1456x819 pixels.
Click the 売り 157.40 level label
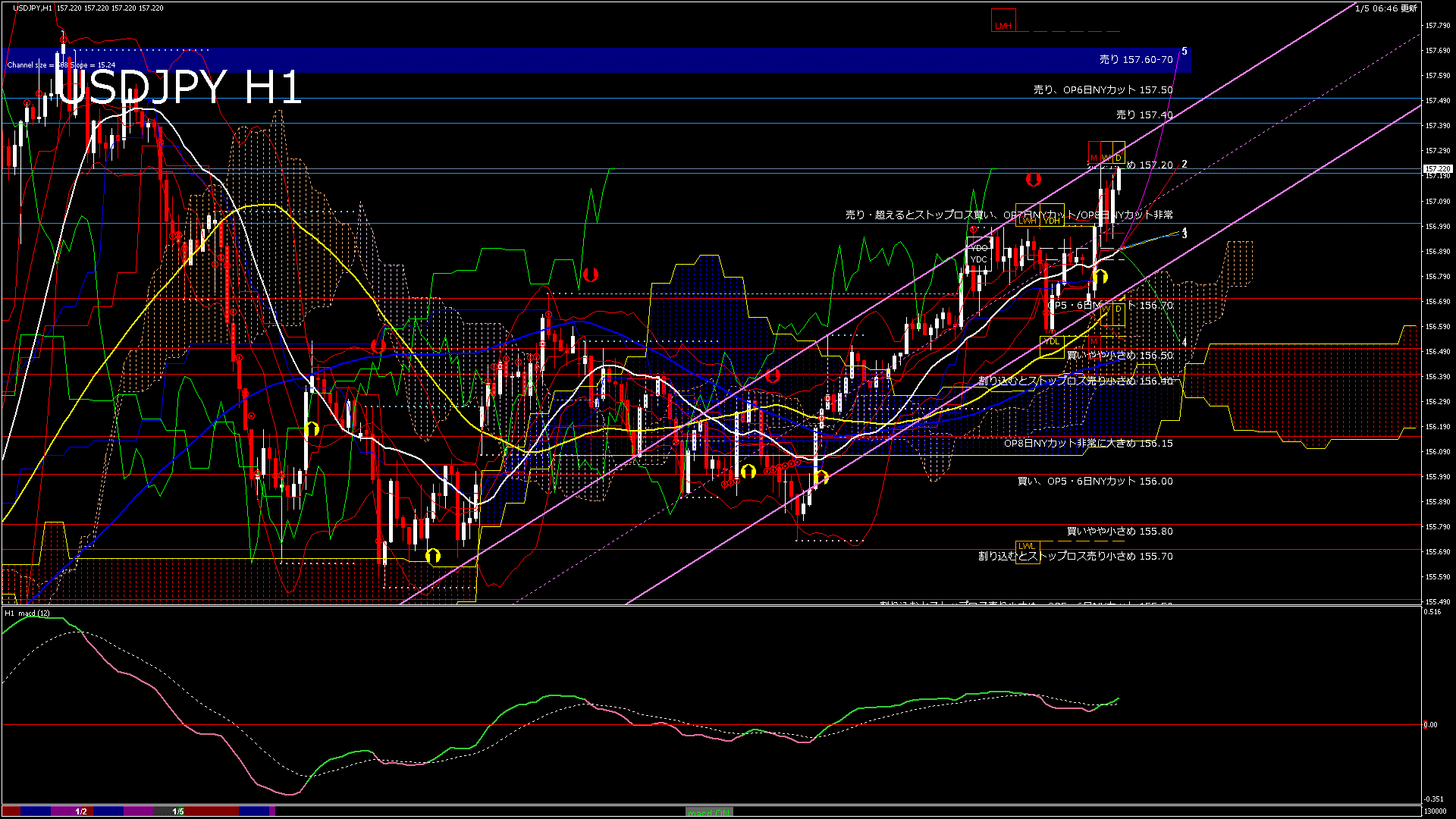coord(1144,115)
